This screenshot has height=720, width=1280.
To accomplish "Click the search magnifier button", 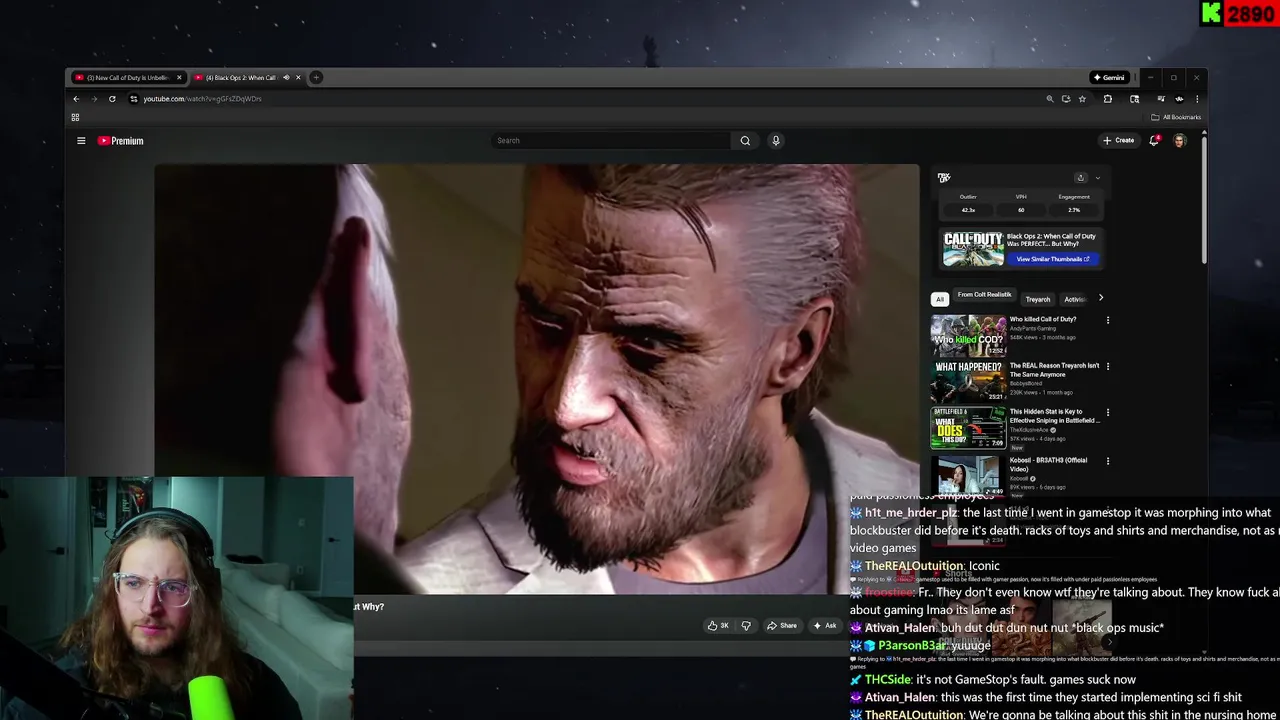I will click(x=745, y=141).
